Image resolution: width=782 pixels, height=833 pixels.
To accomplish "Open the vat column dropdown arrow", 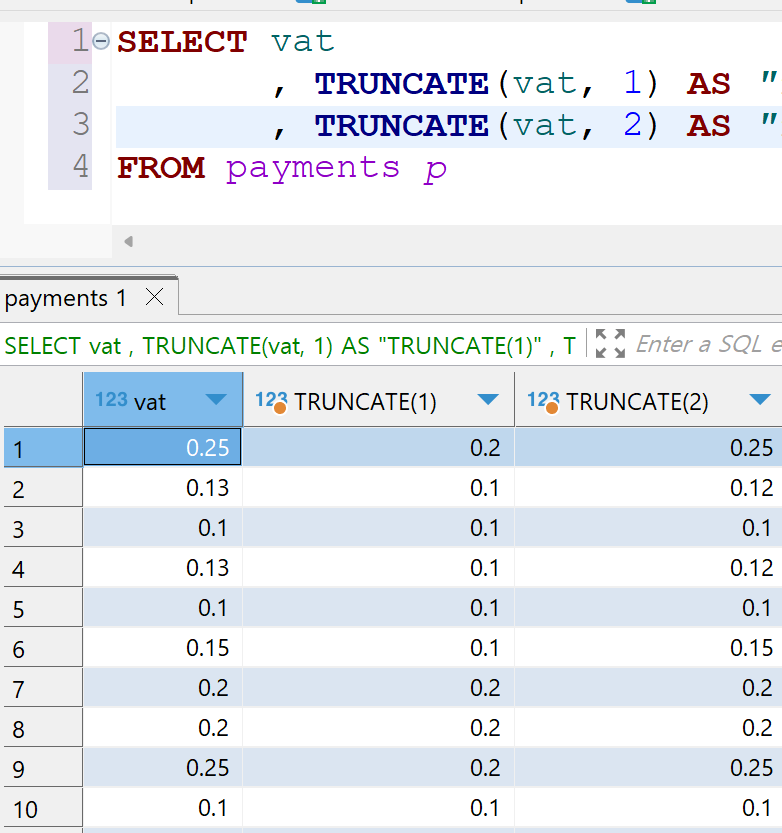I will click(216, 400).
